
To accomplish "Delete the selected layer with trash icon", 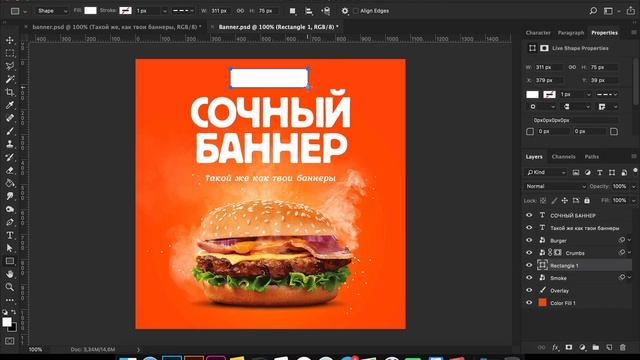I will pos(622,347).
